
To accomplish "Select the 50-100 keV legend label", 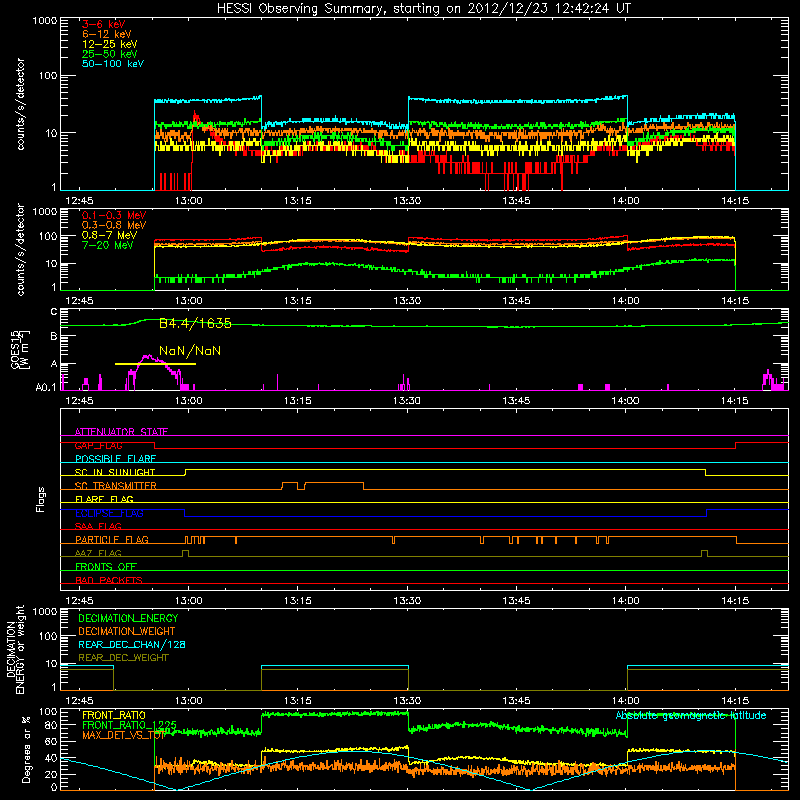I will [x=113, y=64].
